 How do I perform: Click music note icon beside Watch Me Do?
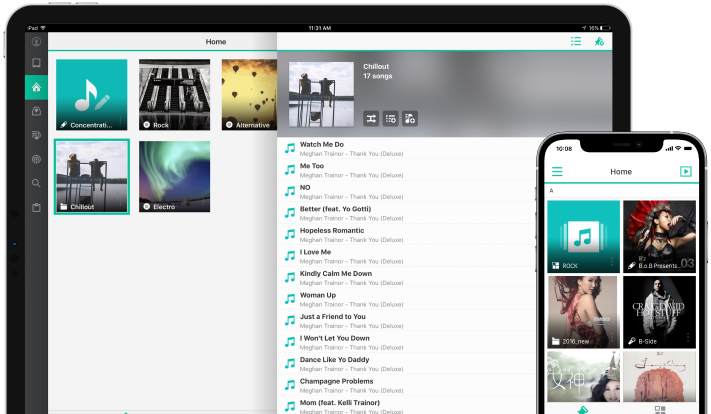coord(290,148)
